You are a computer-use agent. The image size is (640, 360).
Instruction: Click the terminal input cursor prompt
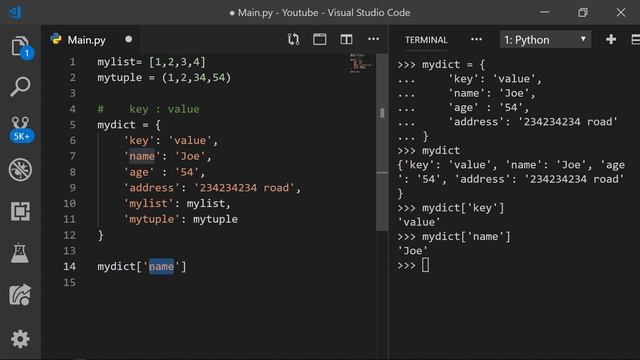coord(425,265)
